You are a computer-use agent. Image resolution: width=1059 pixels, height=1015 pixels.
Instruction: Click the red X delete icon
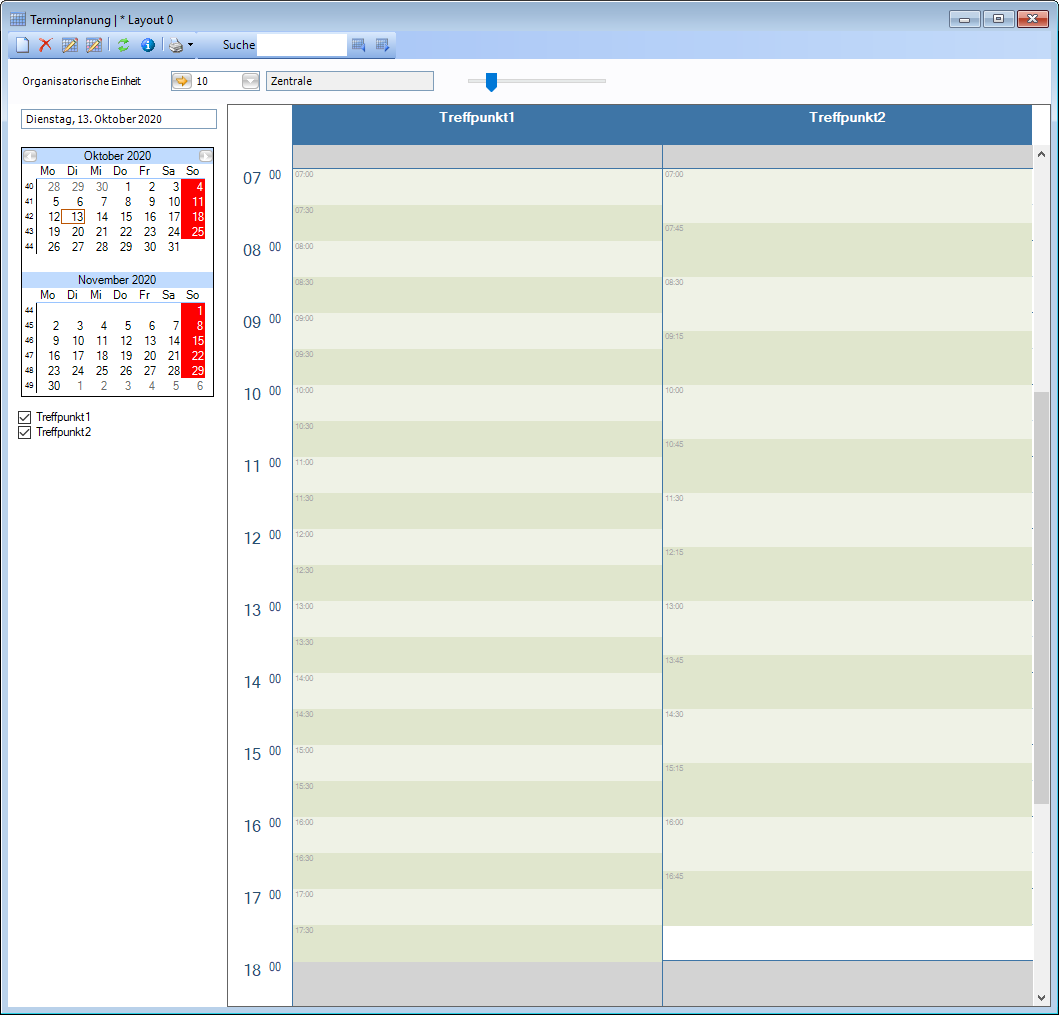coord(45,45)
